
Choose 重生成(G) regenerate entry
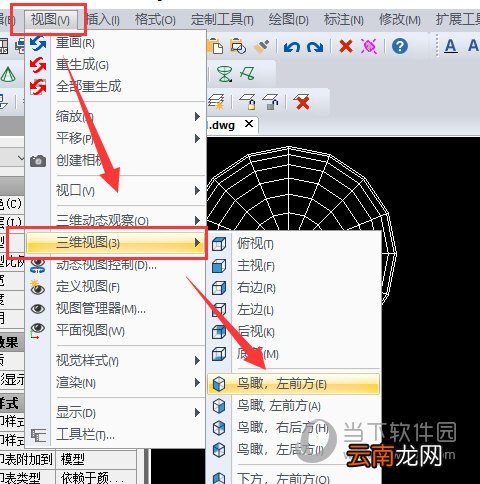click(x=116, y=65)
